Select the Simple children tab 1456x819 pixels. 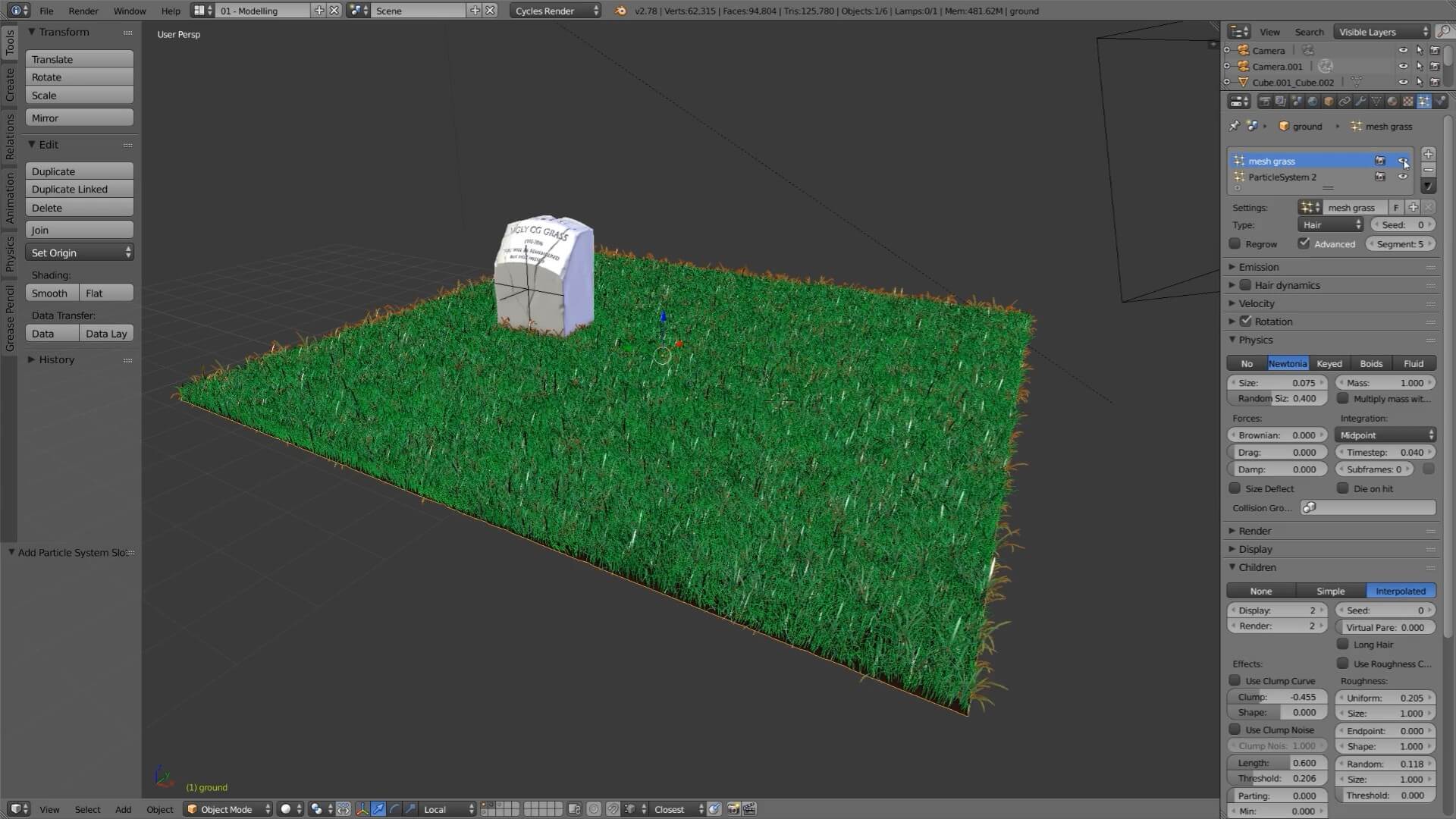1330,591
